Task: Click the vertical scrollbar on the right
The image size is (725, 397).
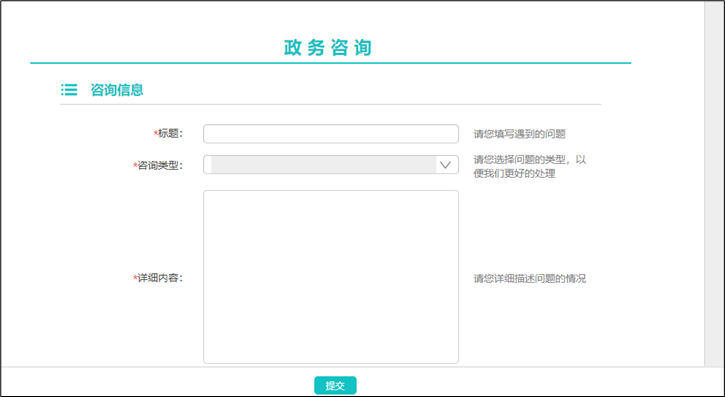Action: click(x=714, y=184)
